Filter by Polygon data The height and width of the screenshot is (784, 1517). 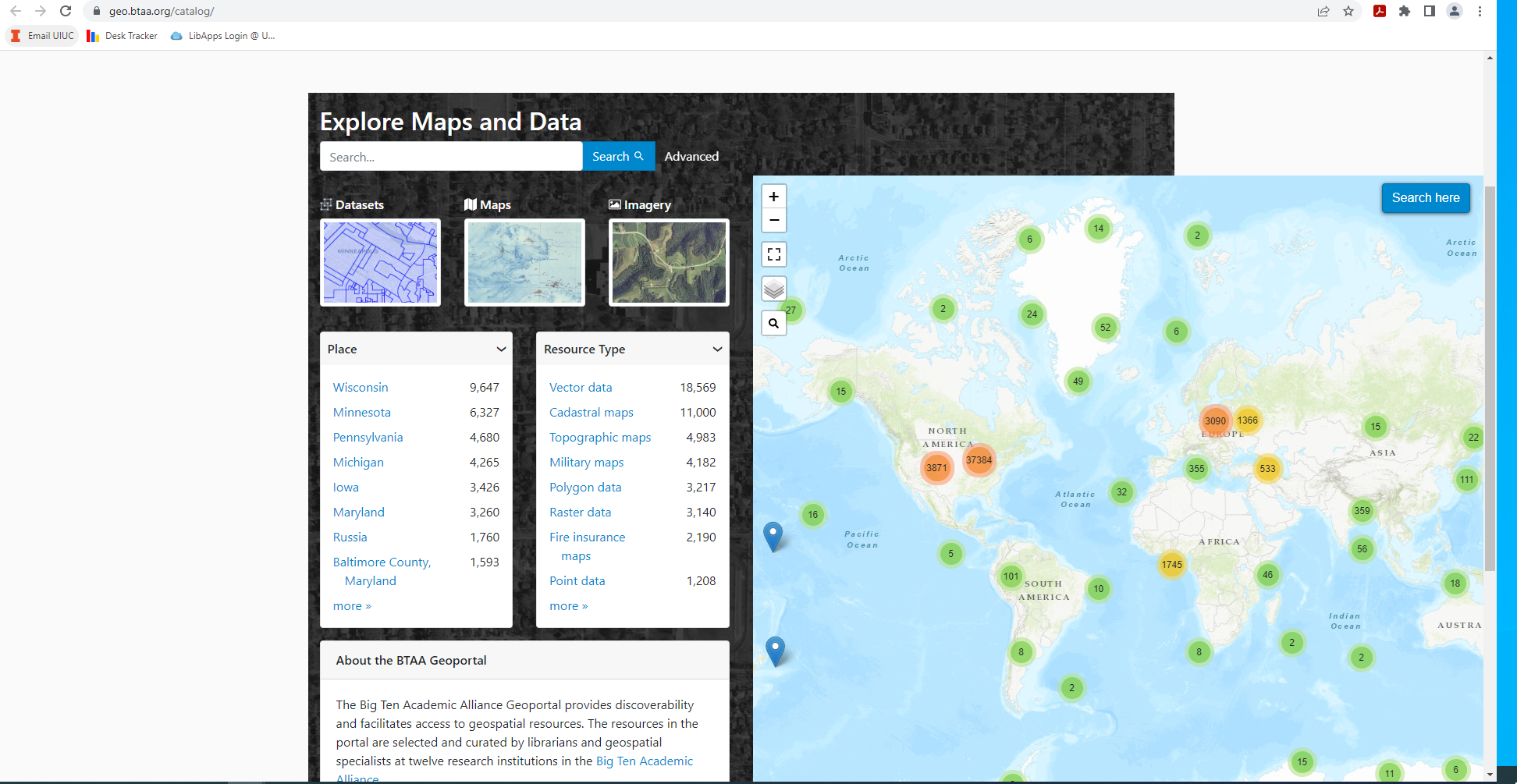pyautogui.click(x=585, y=488)
